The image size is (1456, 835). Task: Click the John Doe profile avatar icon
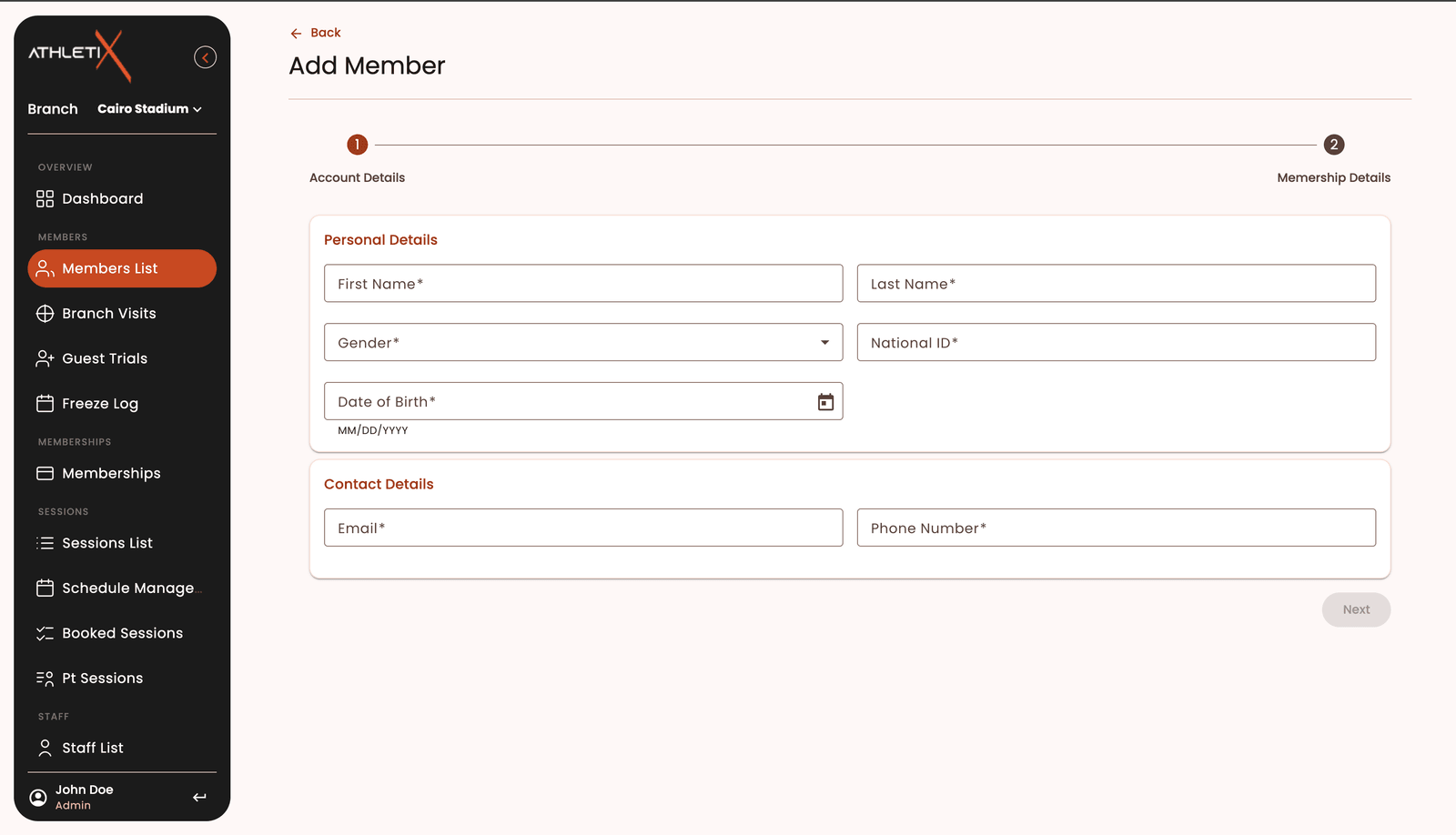click(x=38, y=797)
